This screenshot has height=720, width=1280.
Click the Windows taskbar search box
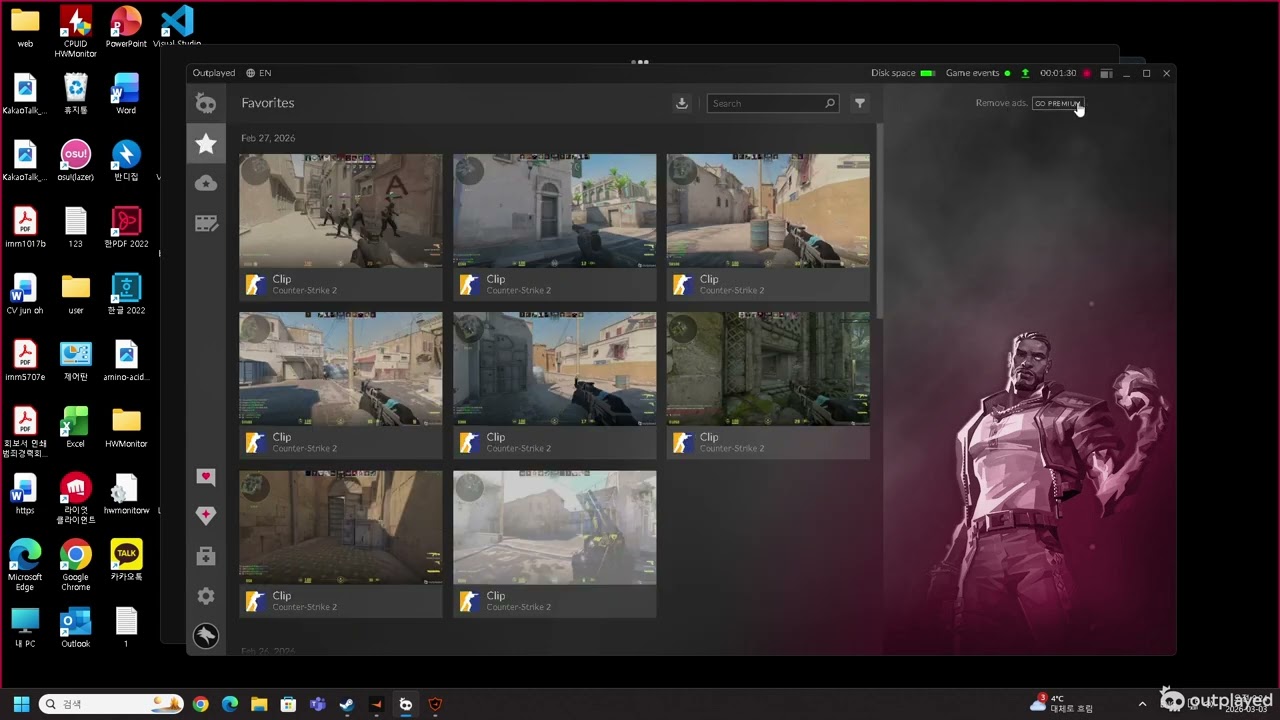pos(111,704)
